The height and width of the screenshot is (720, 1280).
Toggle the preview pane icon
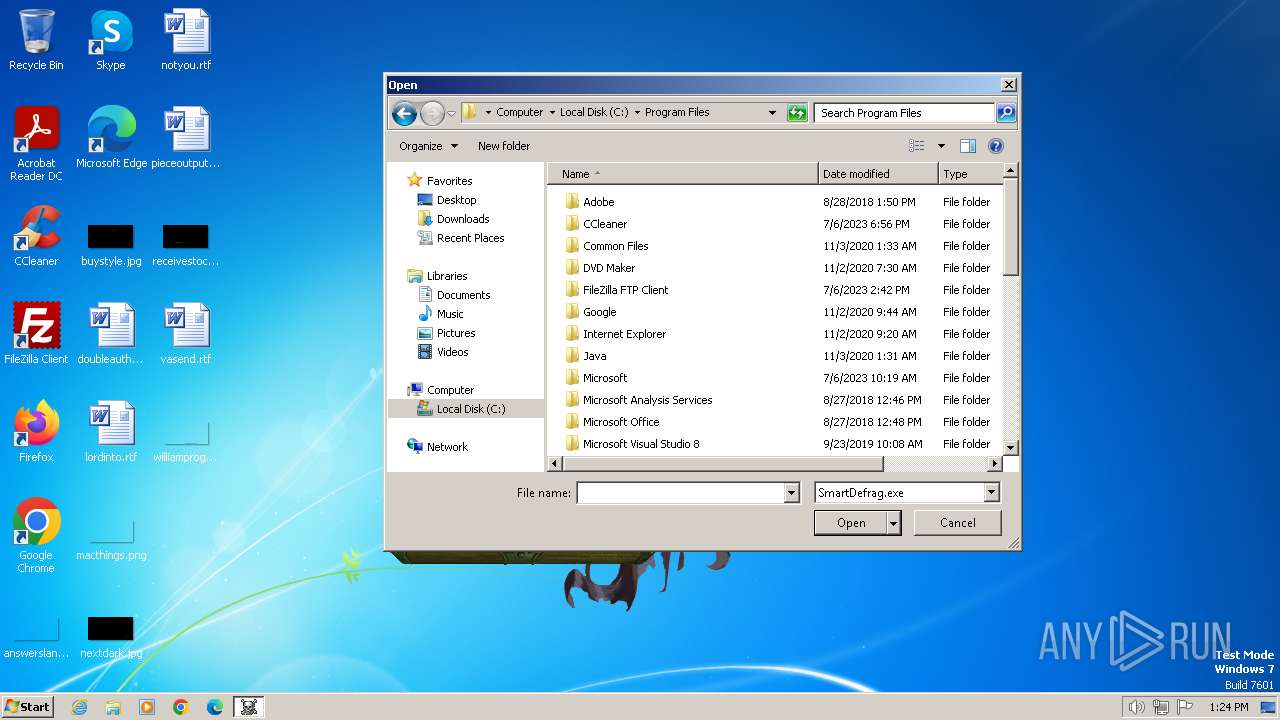[967, 146]
